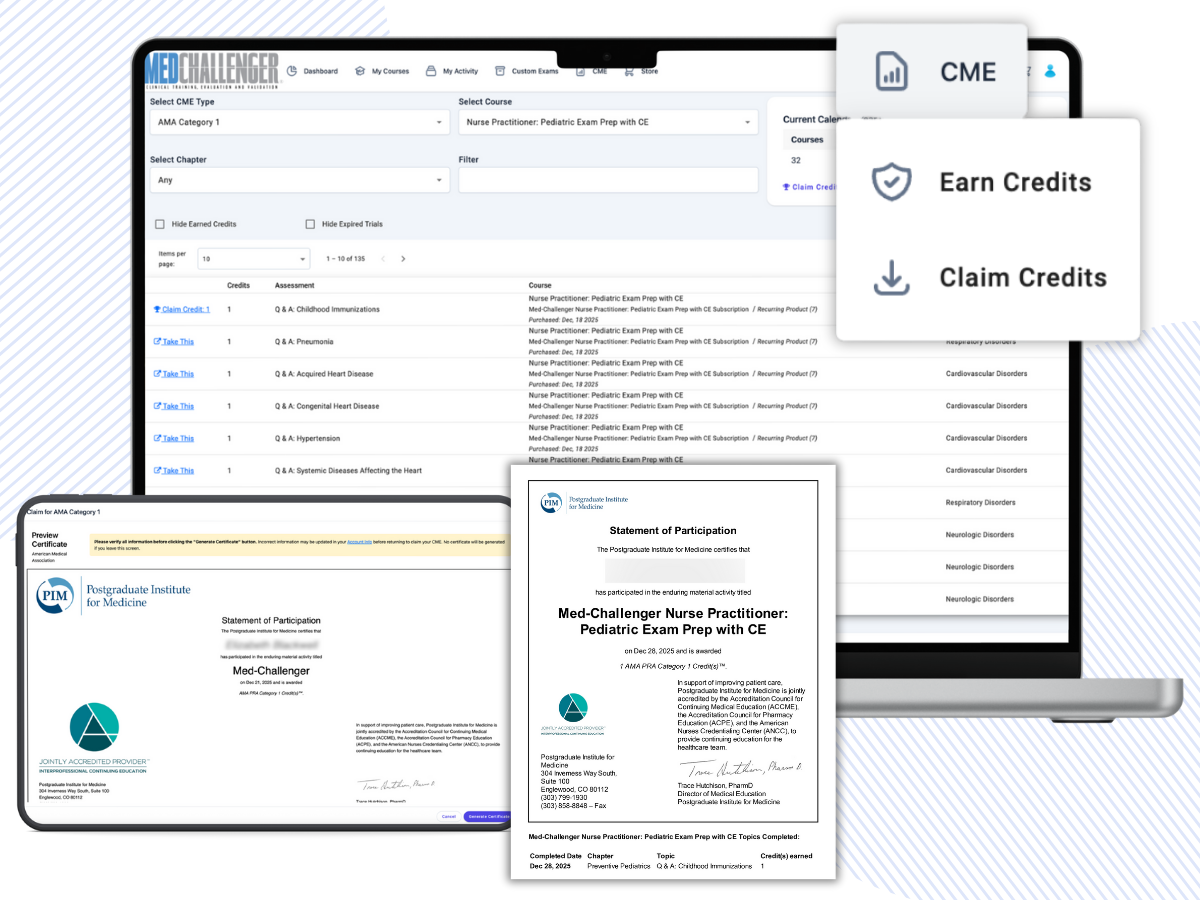Type in the Filter input field
This screenshot has height=900, width=1200.
[x=608, y=180]
